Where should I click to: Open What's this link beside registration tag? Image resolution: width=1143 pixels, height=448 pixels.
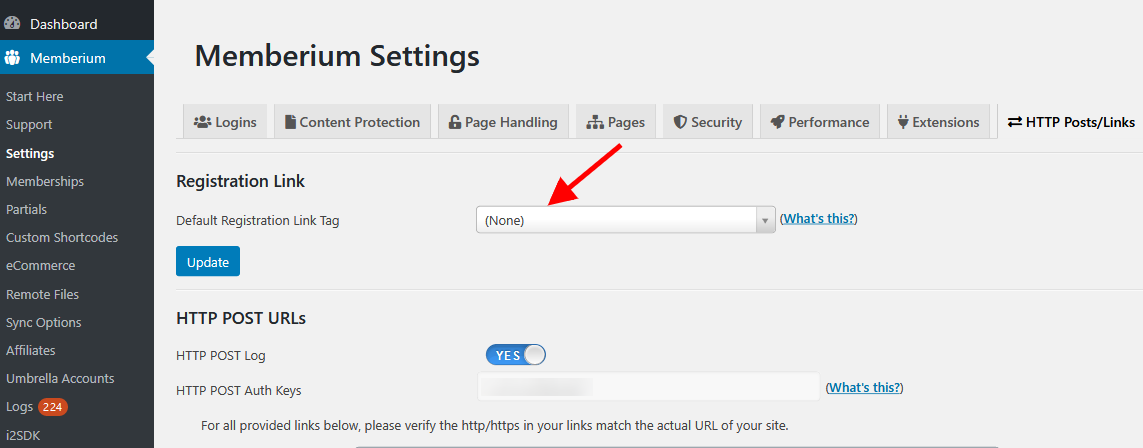click(x=819, y=219)
